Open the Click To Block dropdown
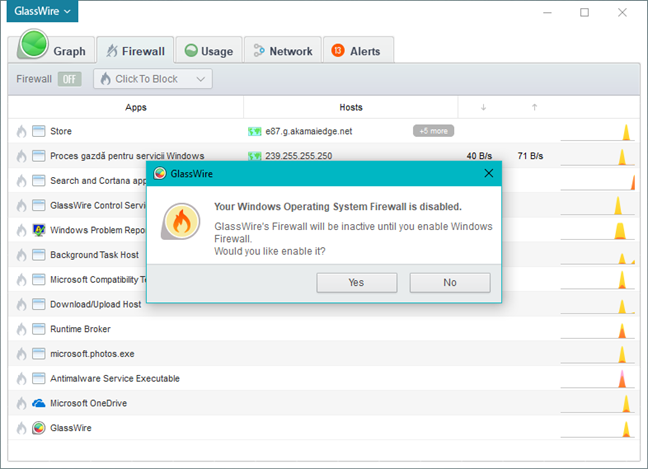648x469 pixels. click(x=153, y=79)
